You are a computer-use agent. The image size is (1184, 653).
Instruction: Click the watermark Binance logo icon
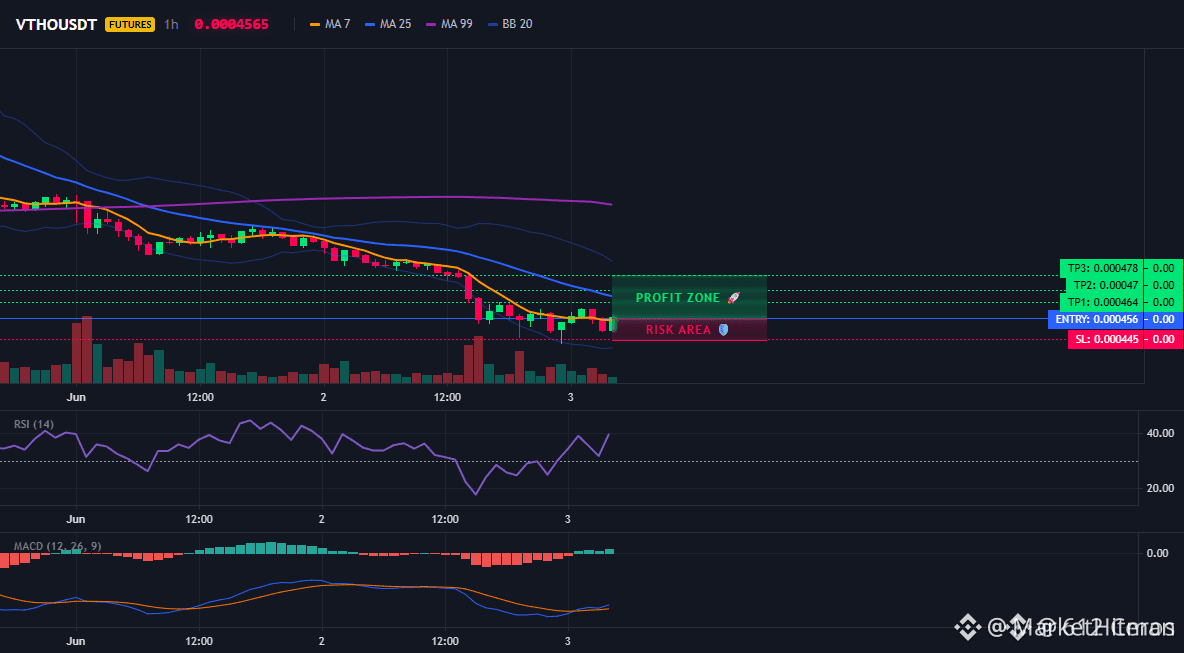coord(968,627)
